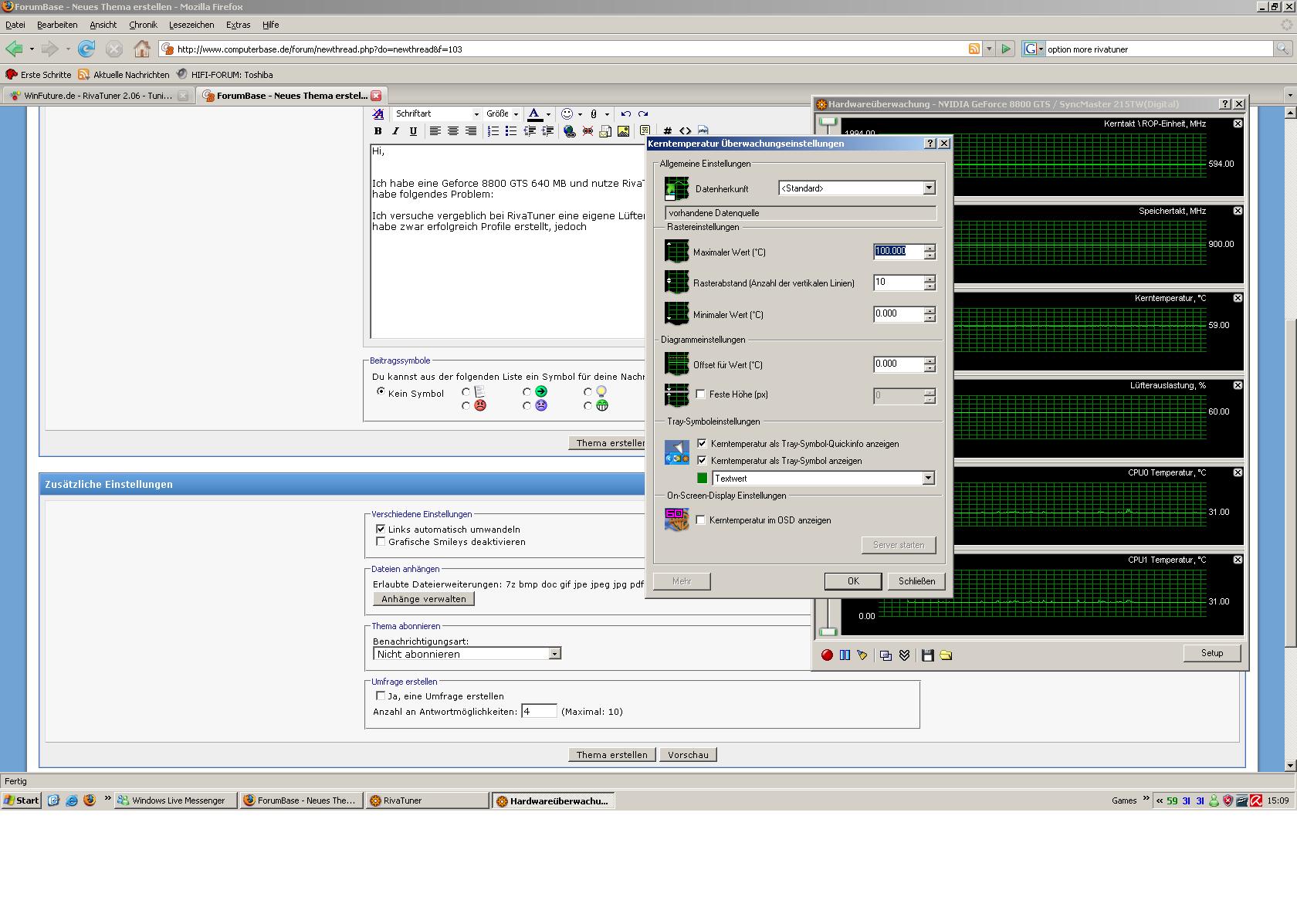The height and width of the screenshot is (924, 1297).
Task: Remove text formatting icon in editor
Action: tap(378, 113)
